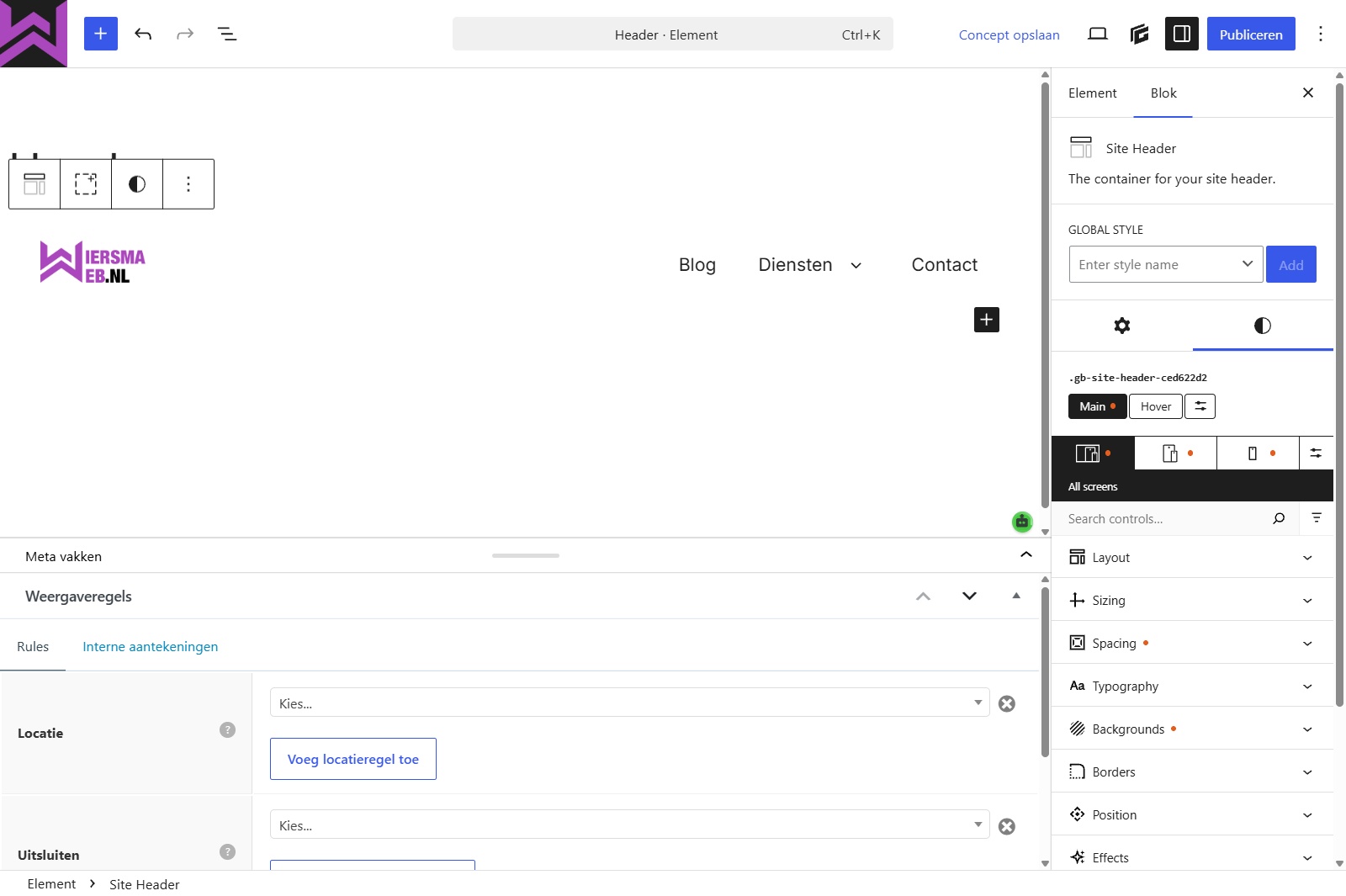The width and height of the screenshot is (1346, 896).
Task: Open the Header · Element command bar
Action: point(673,34)
